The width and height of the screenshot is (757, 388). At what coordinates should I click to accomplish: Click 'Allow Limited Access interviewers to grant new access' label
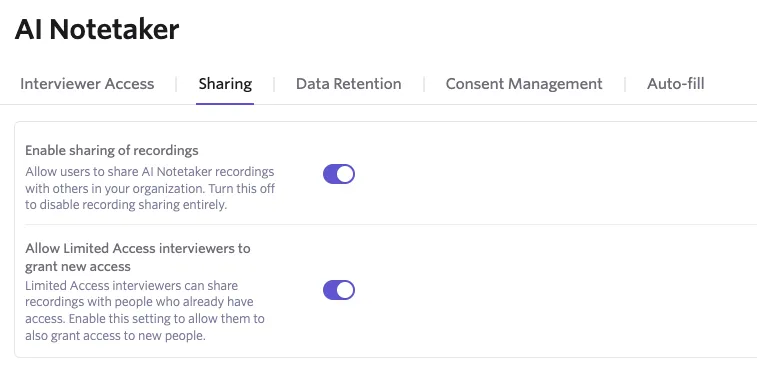pos(138,257)
